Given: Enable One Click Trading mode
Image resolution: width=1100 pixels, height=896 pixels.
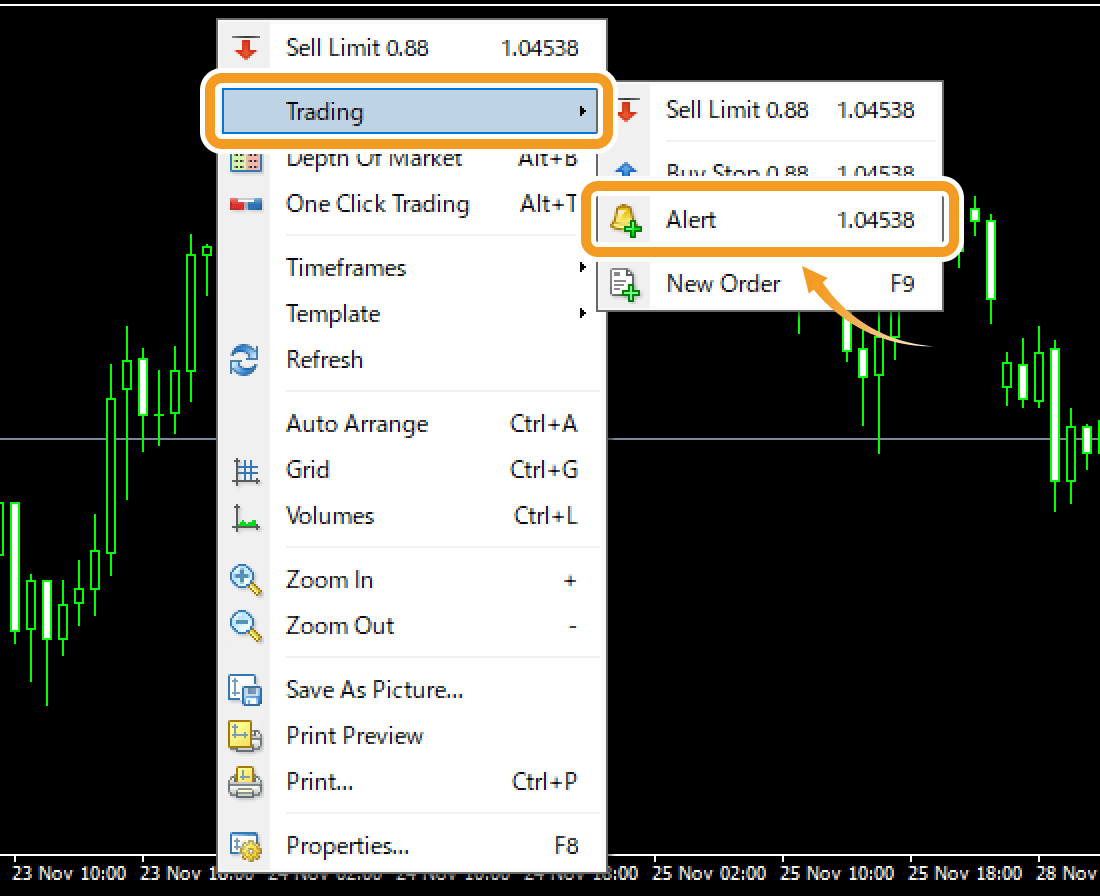Looking at the screenshot, I should point(378,204).
